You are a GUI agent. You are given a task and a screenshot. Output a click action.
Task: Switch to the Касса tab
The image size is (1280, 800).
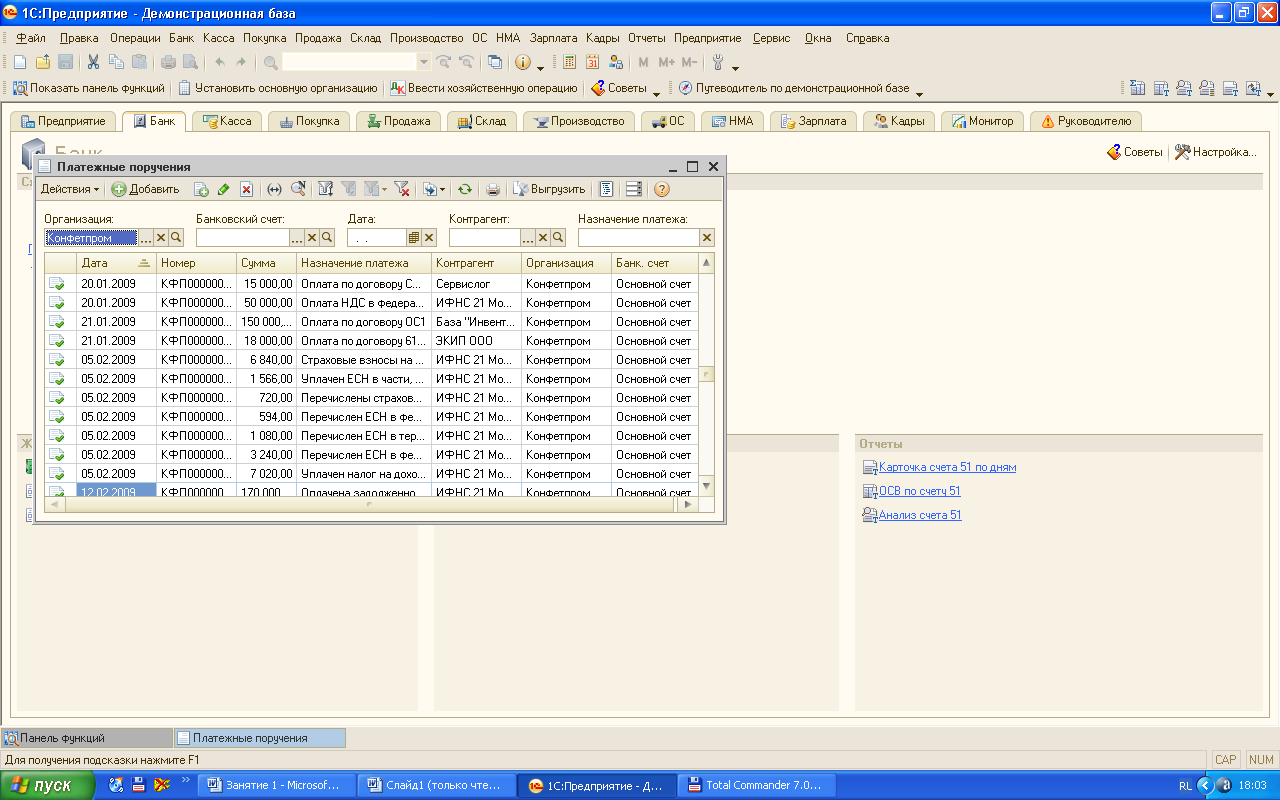coord(227,121)
